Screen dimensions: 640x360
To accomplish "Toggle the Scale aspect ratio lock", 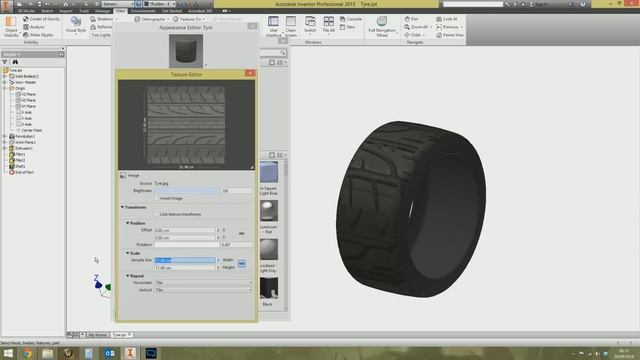I will [242, 264].
